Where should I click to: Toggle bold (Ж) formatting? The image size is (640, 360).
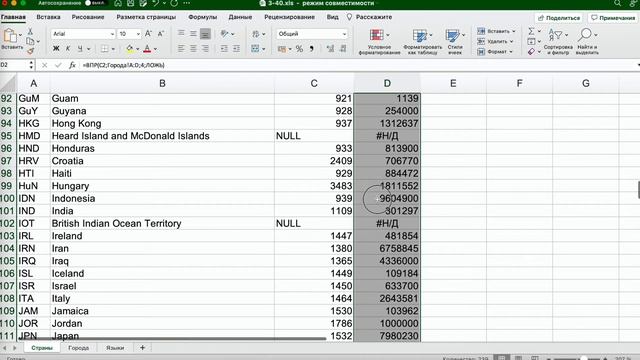tap(56, 49)
